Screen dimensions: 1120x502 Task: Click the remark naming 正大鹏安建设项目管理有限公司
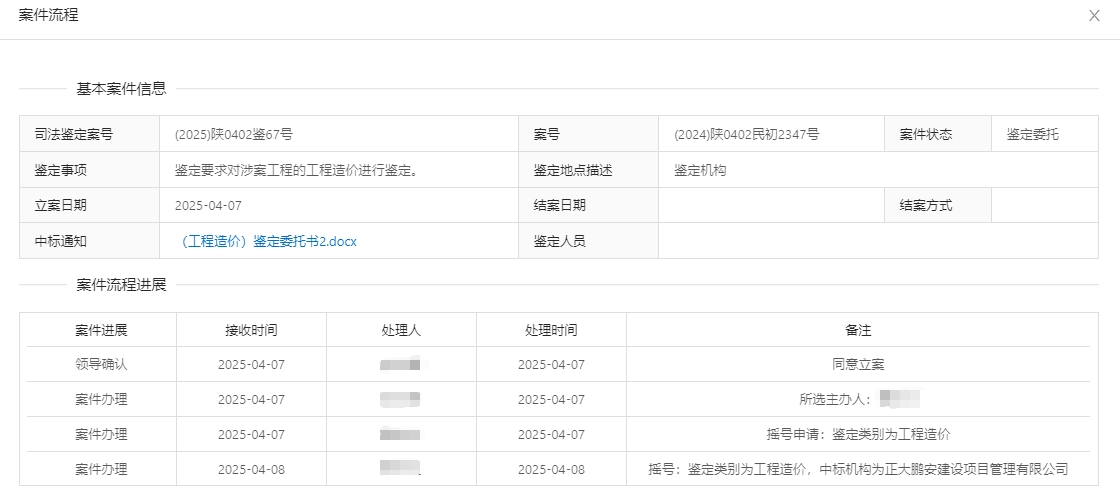click(x=858, y=469)
